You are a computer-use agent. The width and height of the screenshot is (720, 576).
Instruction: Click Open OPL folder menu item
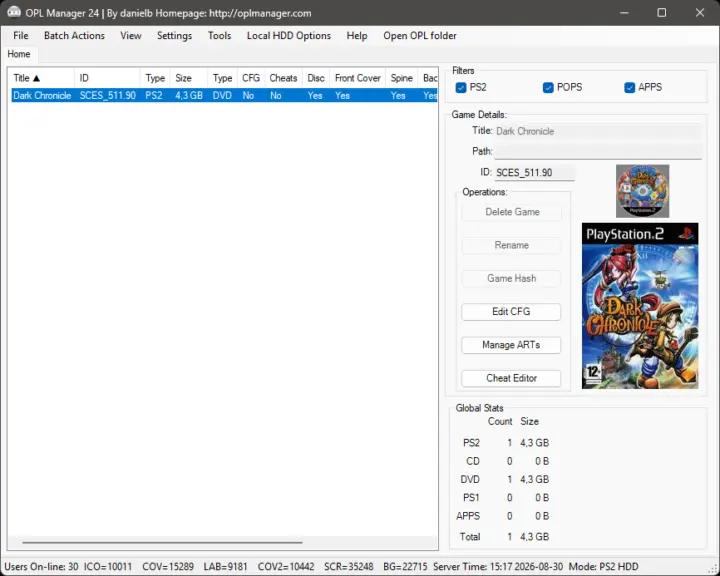(x=420, y=35)
